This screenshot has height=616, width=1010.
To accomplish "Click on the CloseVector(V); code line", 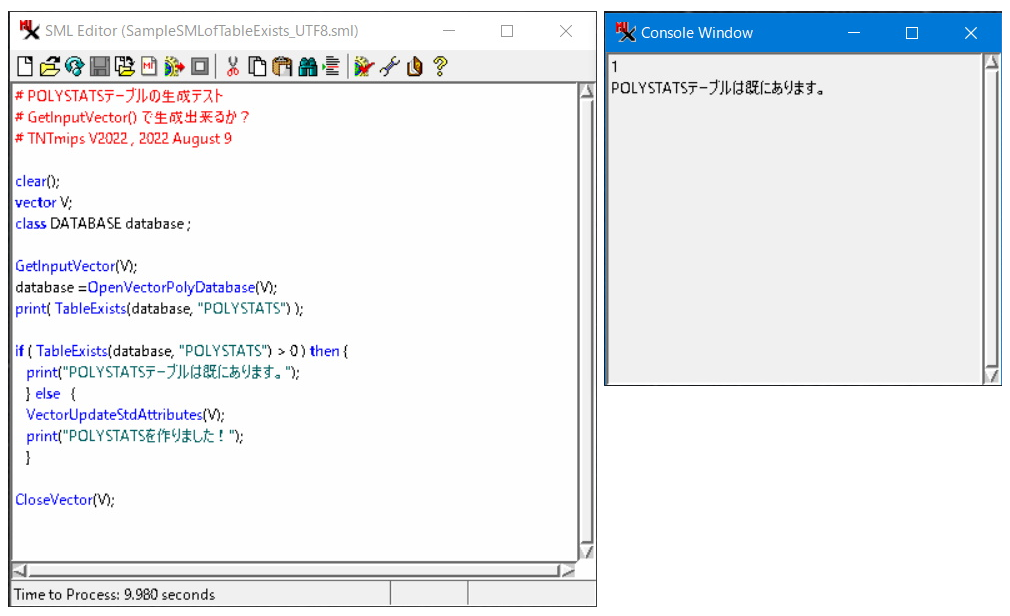I will click(65, 499).
